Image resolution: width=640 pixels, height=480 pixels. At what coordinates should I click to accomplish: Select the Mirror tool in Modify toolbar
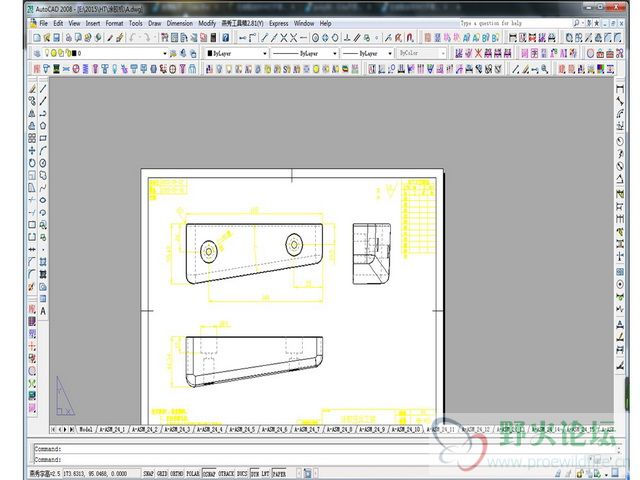coord(32,113)
